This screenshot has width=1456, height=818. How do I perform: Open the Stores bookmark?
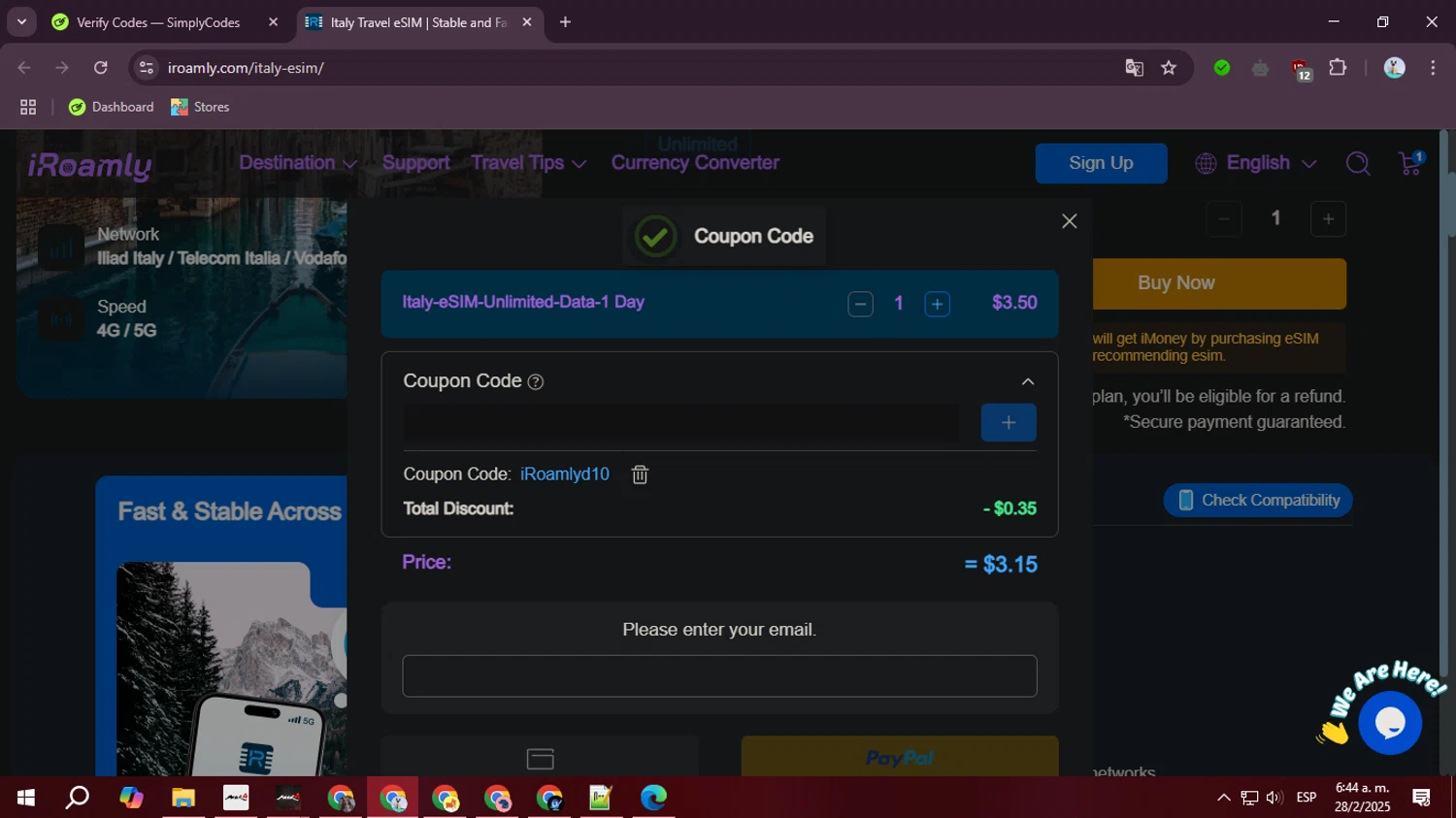coord(200,107)
